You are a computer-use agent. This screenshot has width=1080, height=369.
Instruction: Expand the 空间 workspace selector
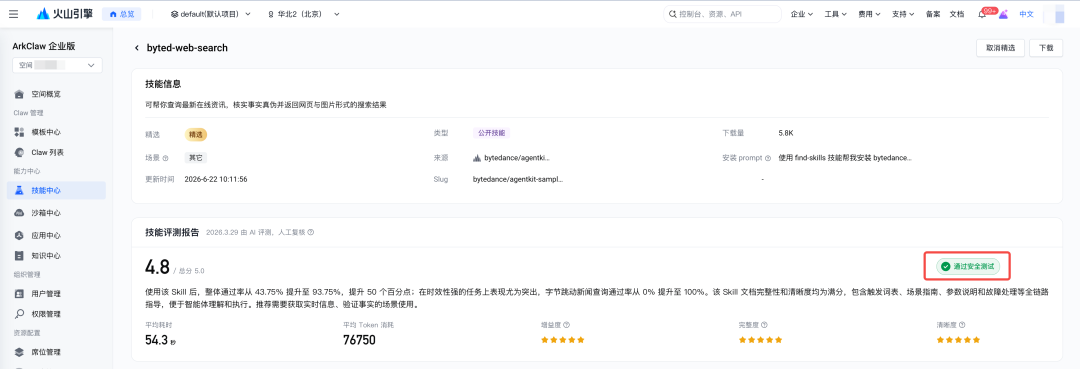pos(57,65)
